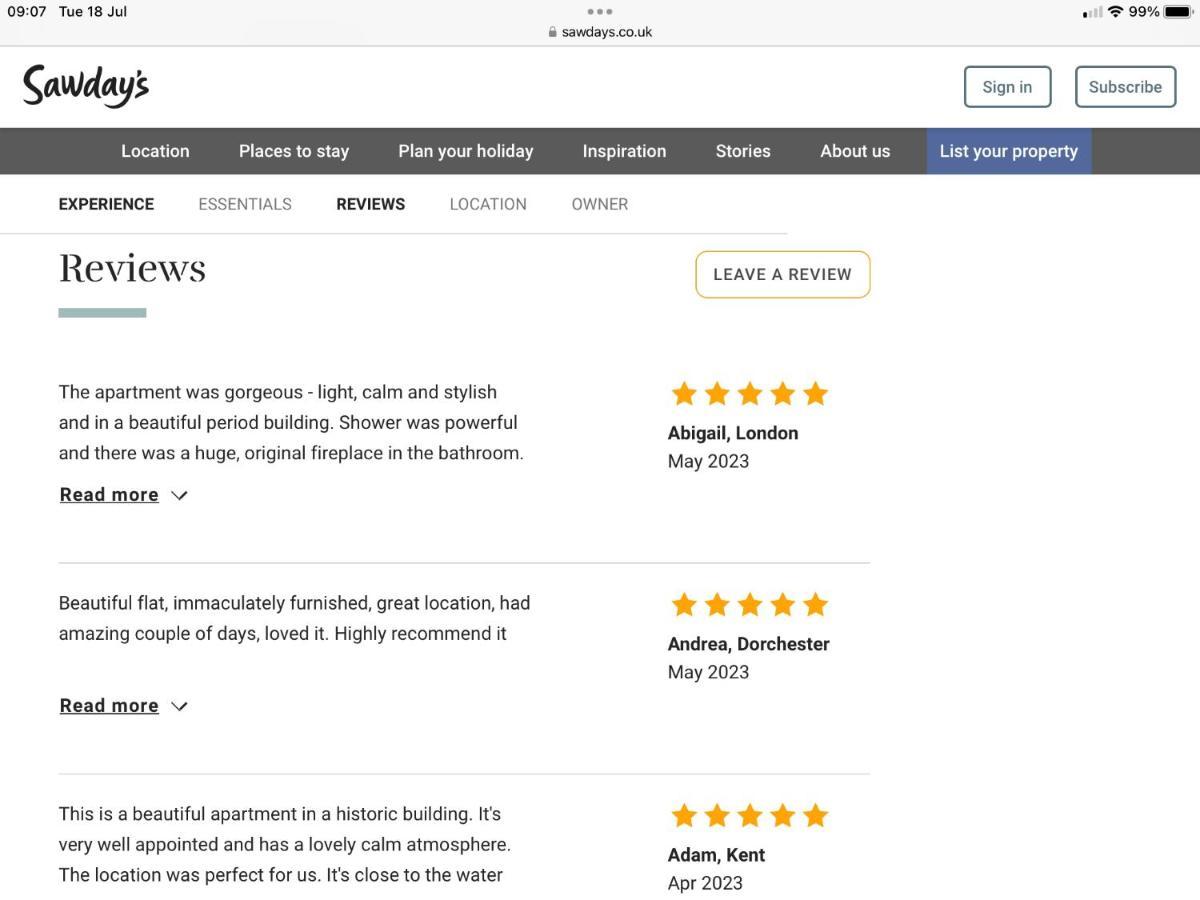Click the third star on Adam's rating

click(750, 816)
